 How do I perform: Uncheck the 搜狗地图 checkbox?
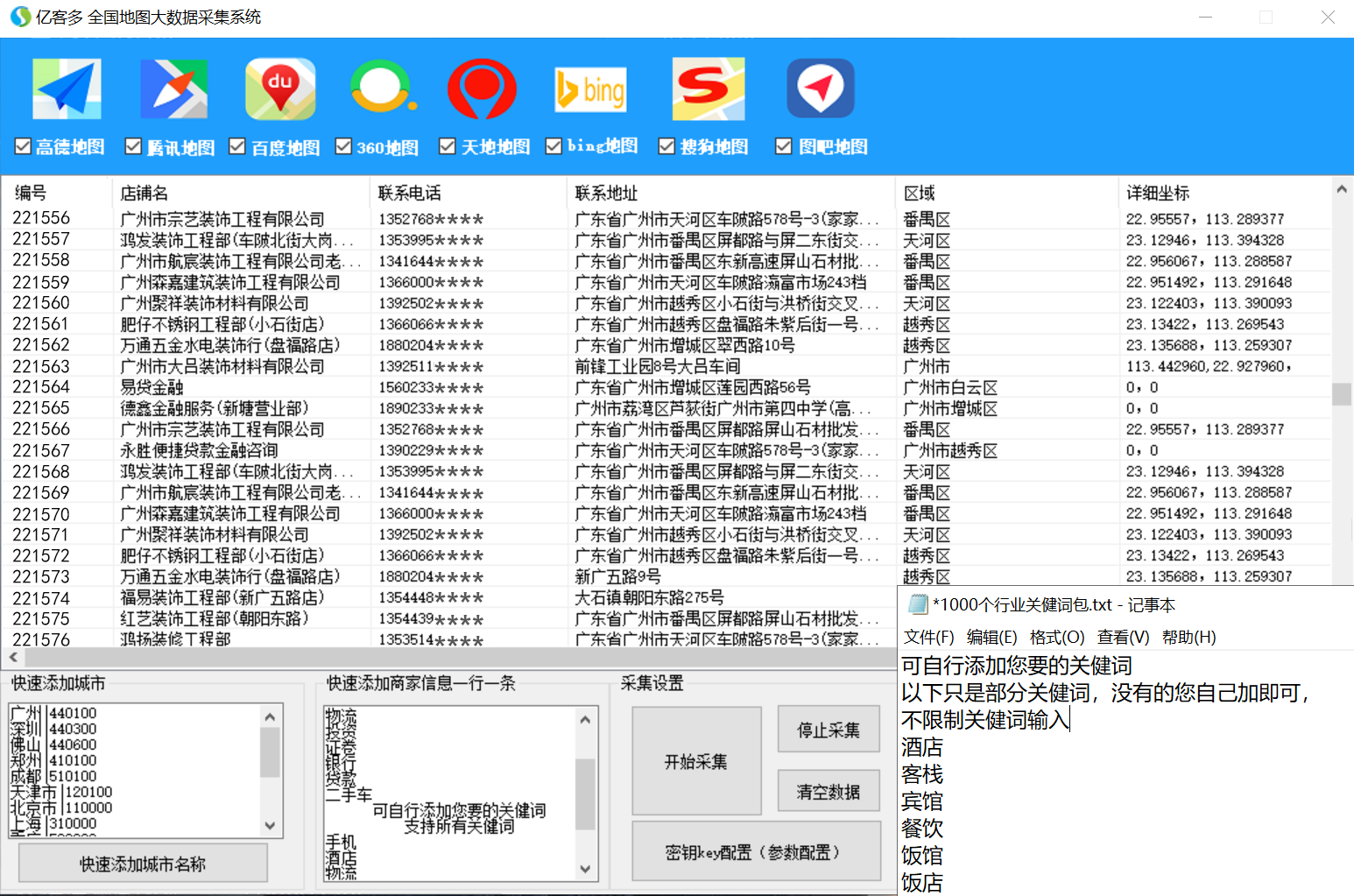(666, 145)
